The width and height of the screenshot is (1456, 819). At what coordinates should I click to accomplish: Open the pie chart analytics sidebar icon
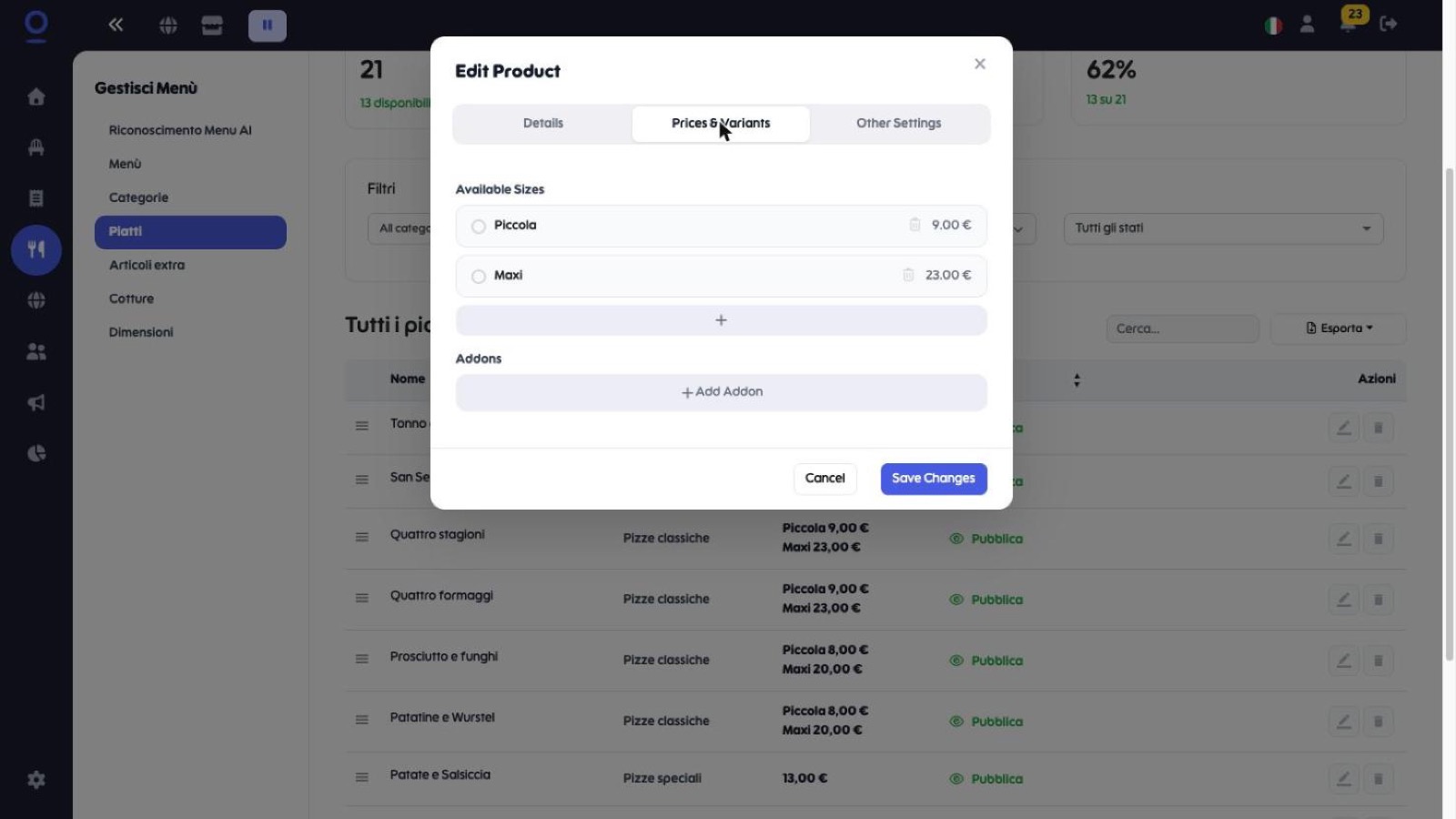pyautogui.click(x=36, y=453)
